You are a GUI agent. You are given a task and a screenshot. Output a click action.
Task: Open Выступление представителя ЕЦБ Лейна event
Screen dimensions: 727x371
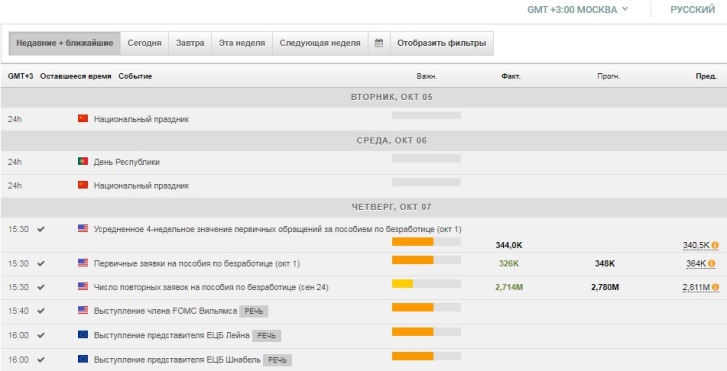172,335
